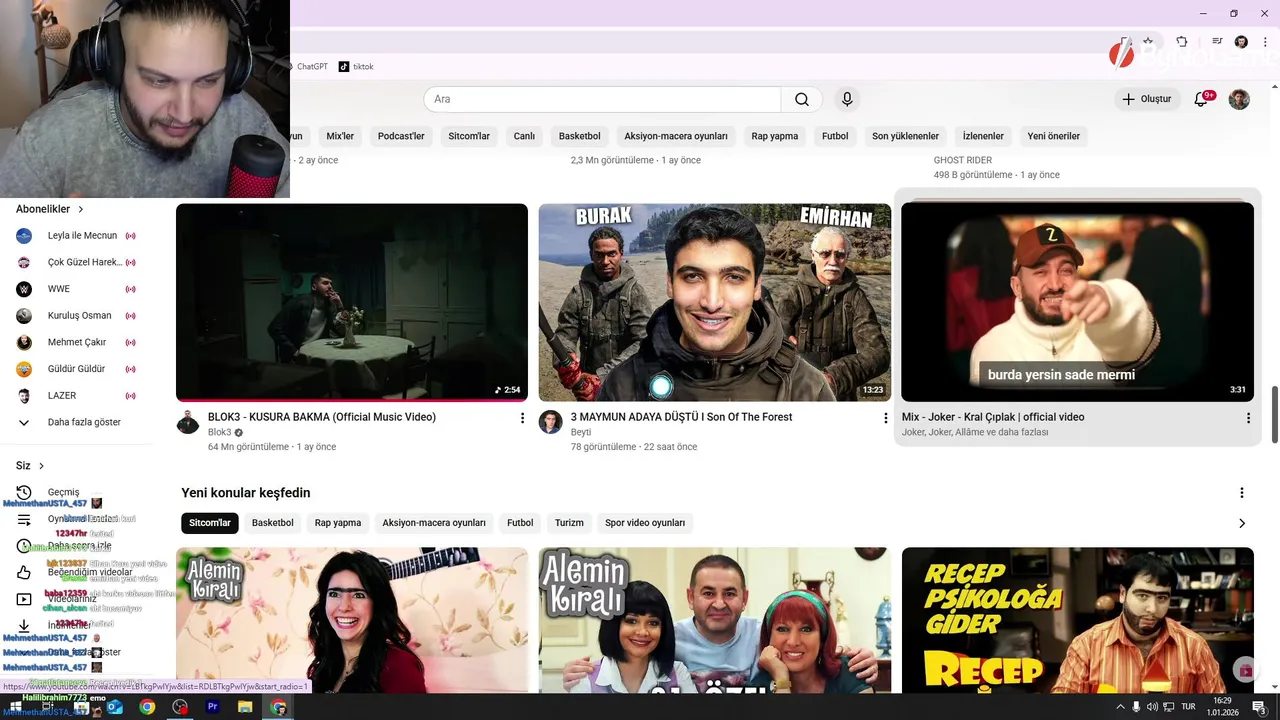
Task: Click the Videolarınız play icon
Action: coord(24,599)
